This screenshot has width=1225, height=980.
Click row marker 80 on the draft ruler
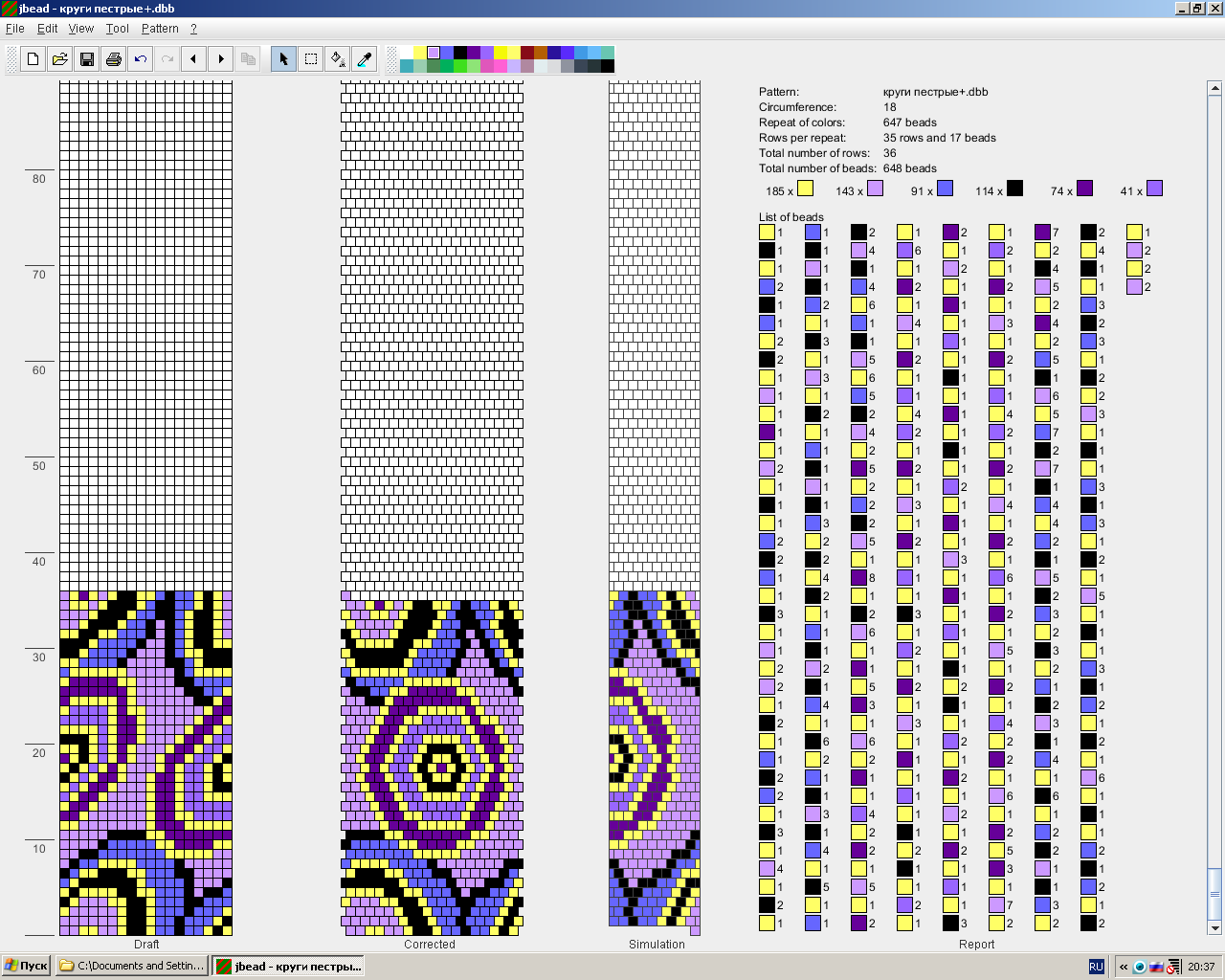[x=38, y=179]
